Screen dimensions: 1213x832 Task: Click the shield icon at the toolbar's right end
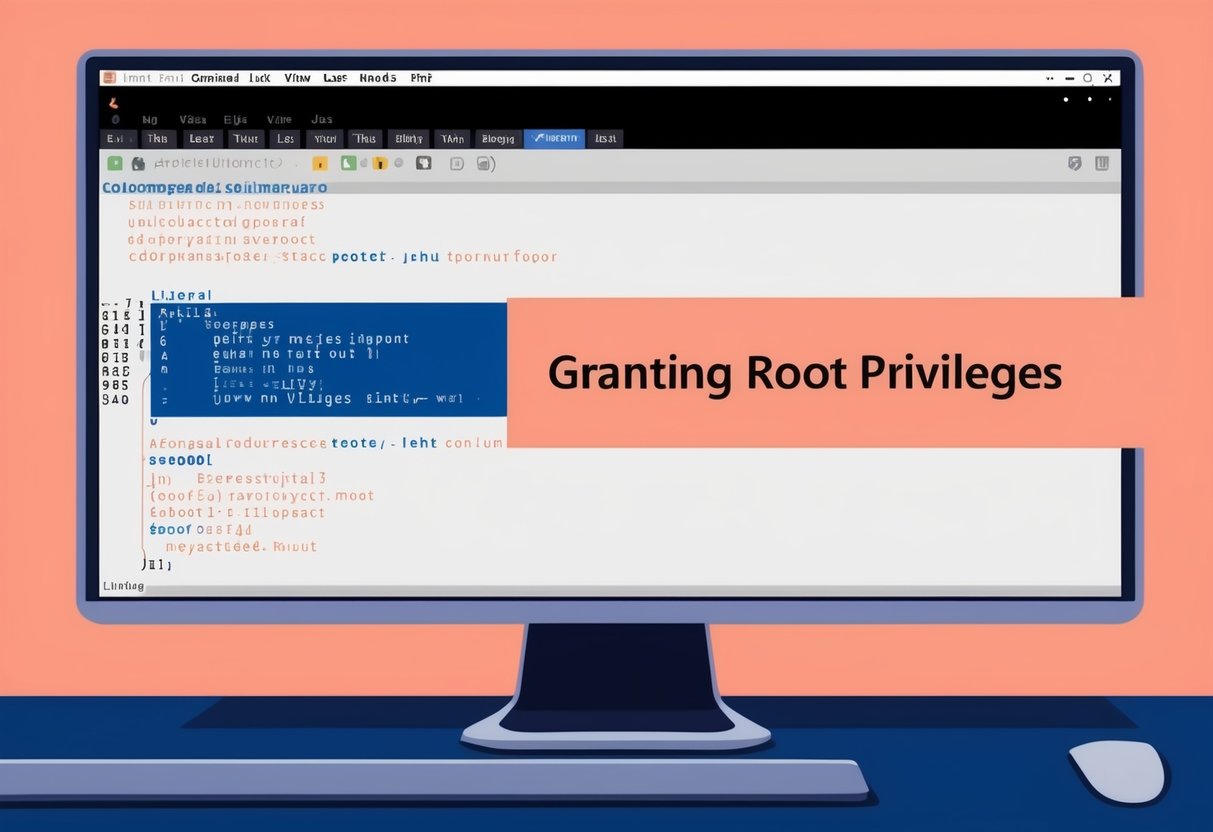(x=1075, y=163)
